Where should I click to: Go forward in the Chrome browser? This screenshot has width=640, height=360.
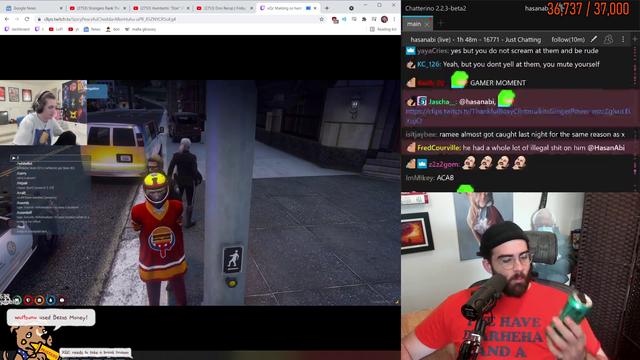tap(17, 19)
